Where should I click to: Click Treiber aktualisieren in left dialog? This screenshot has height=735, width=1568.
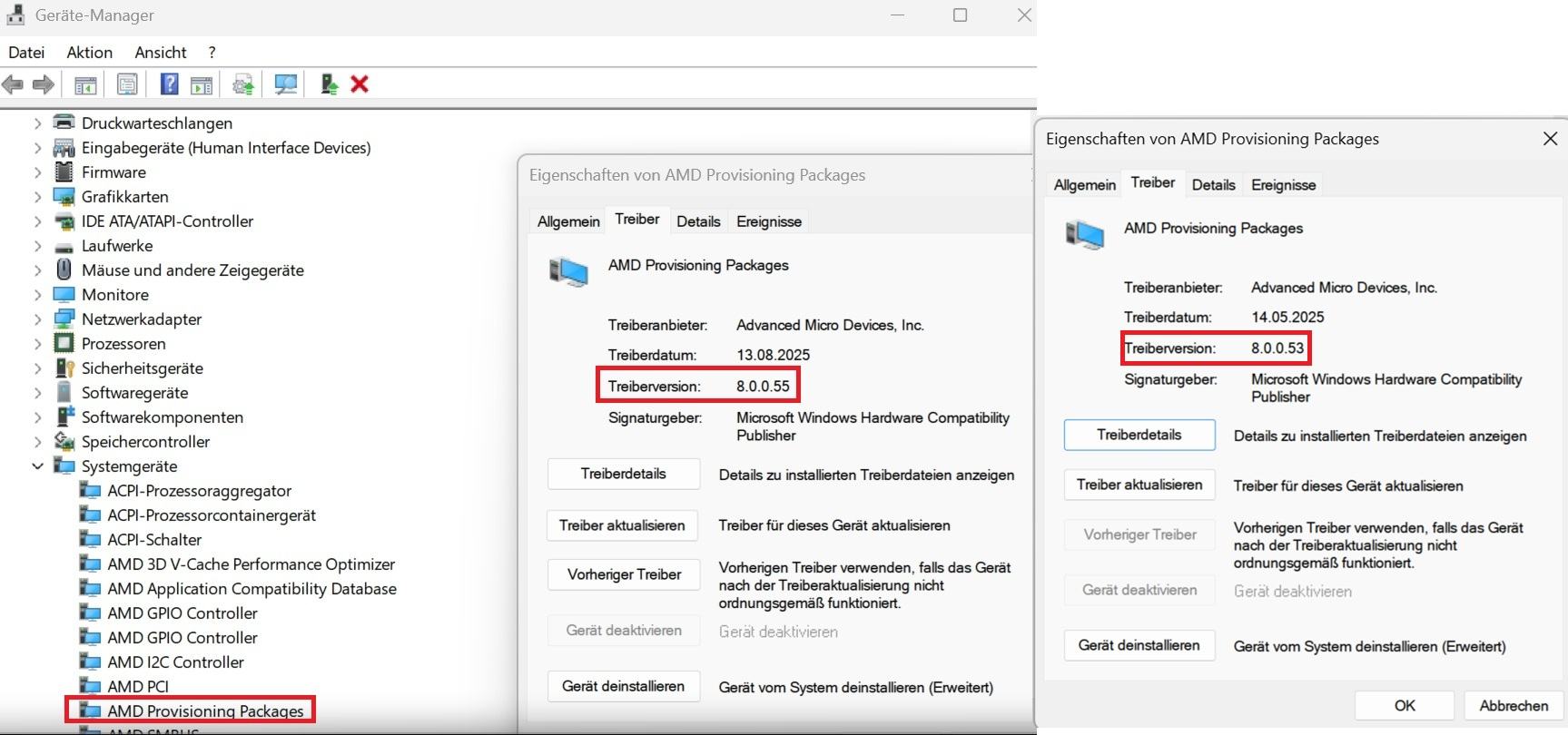pyautogui.click(x=622, y=525)
